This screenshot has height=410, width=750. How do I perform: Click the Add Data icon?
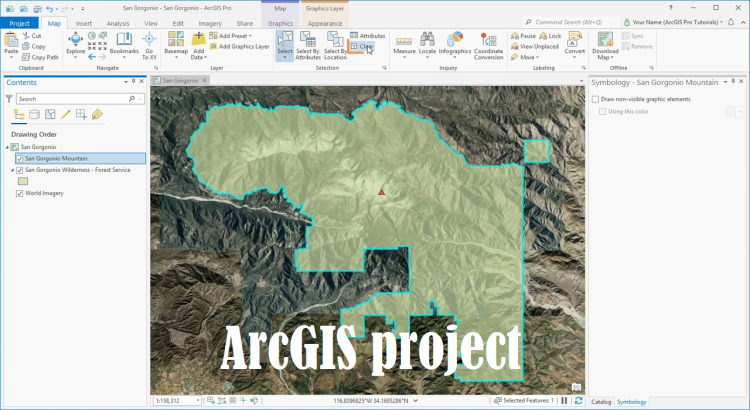point(199,39)
